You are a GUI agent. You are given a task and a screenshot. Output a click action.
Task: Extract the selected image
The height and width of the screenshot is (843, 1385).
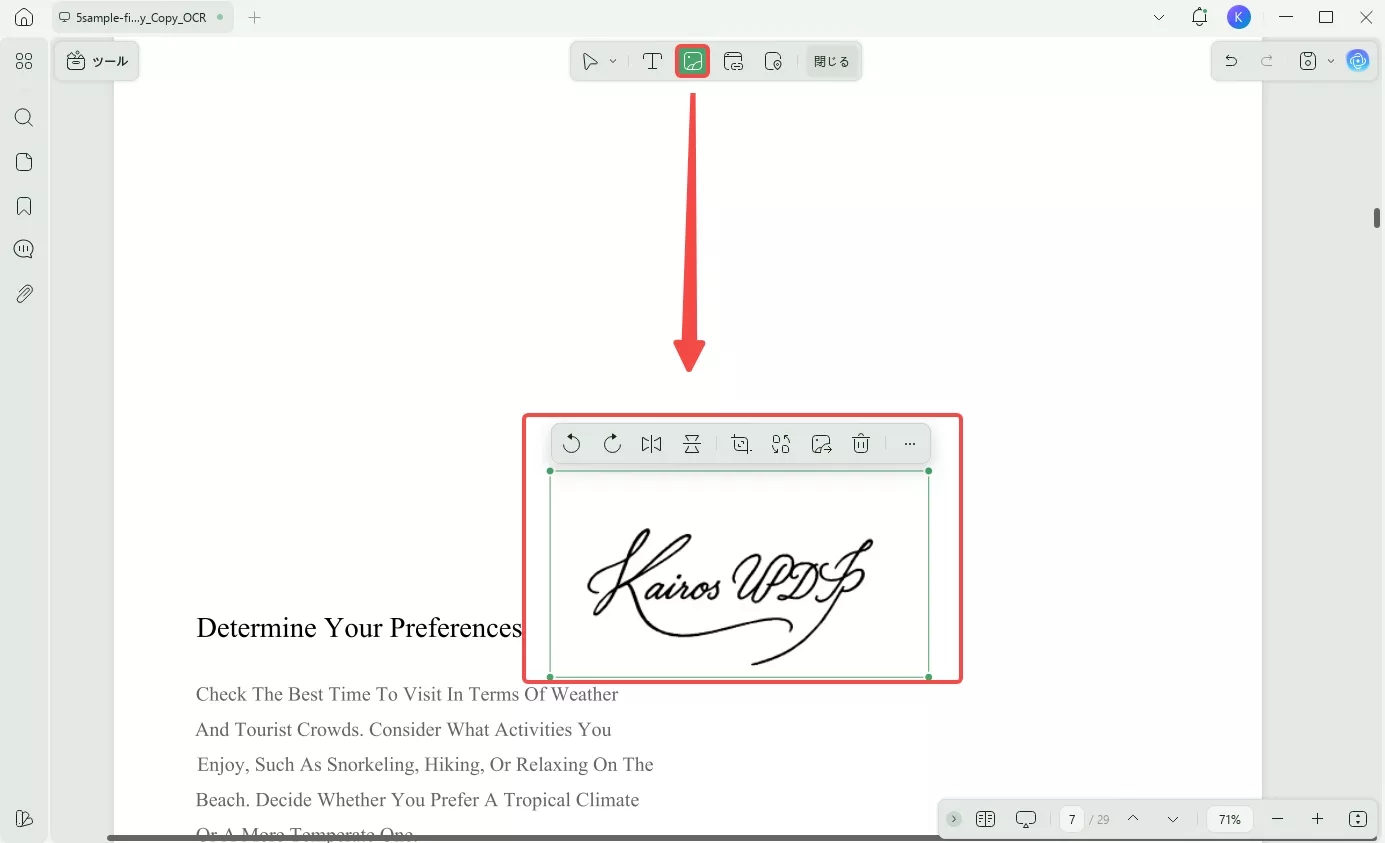click(821, 444)
